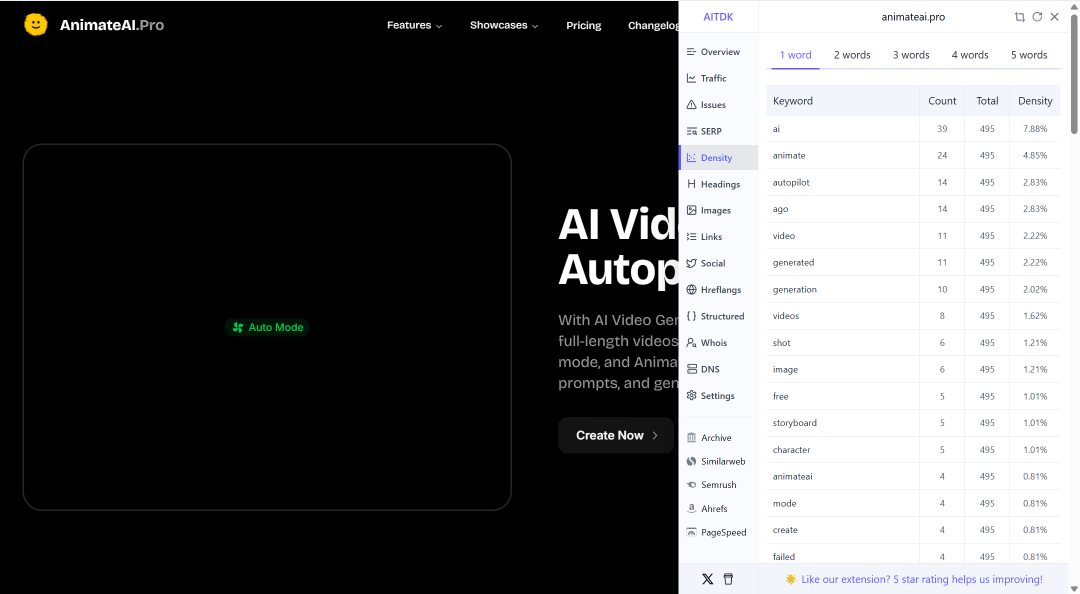Click the AITDK brand link
The image size is (1080, 594).
click(x=718, y=17)
